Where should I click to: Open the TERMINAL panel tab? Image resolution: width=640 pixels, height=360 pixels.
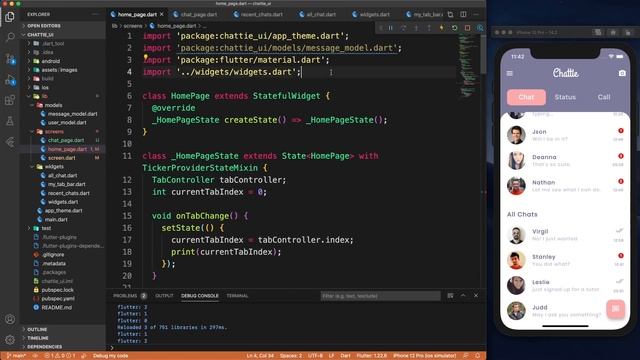point(237,296)
